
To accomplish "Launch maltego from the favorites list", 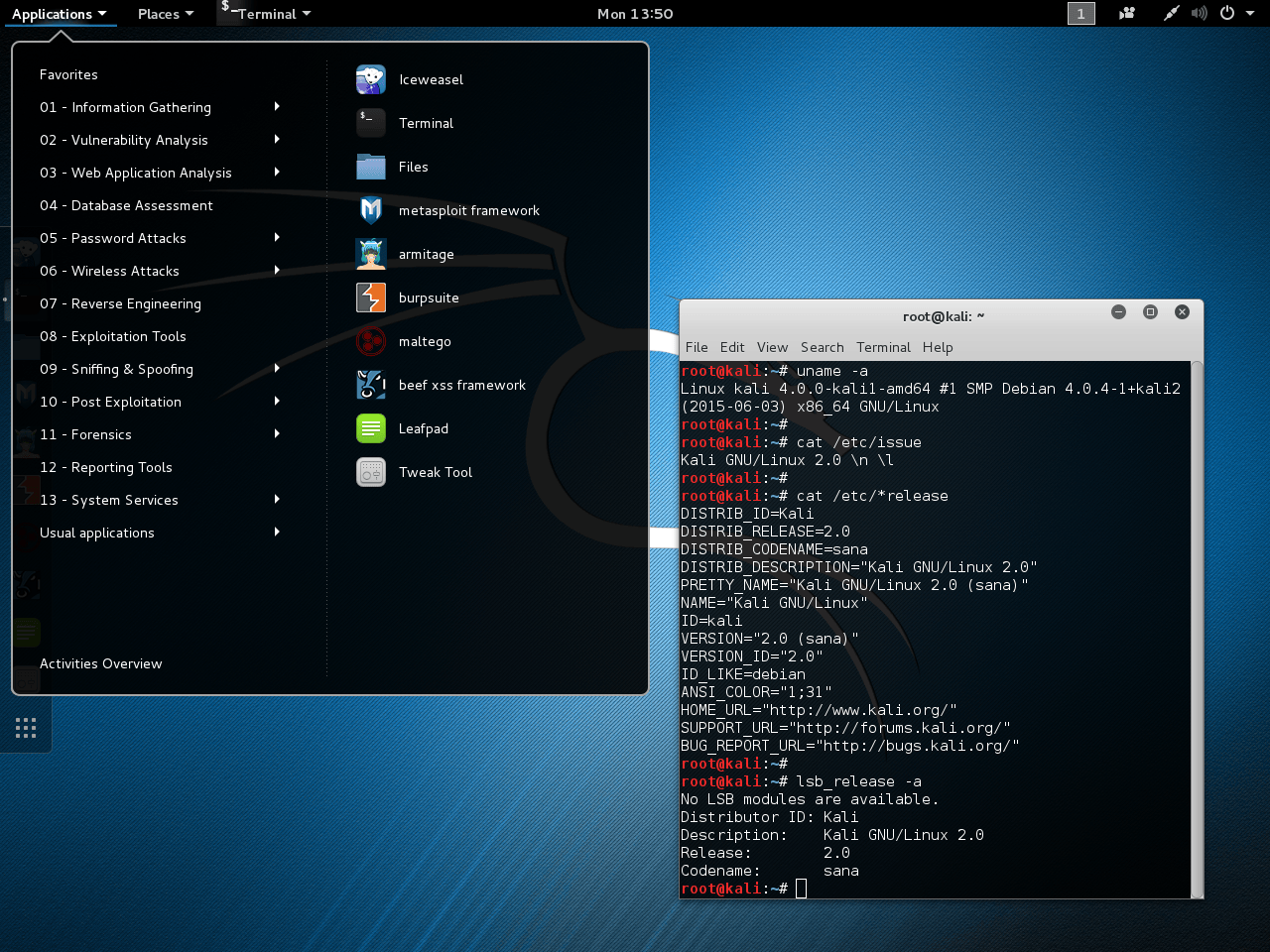I will tap(371, 341).
